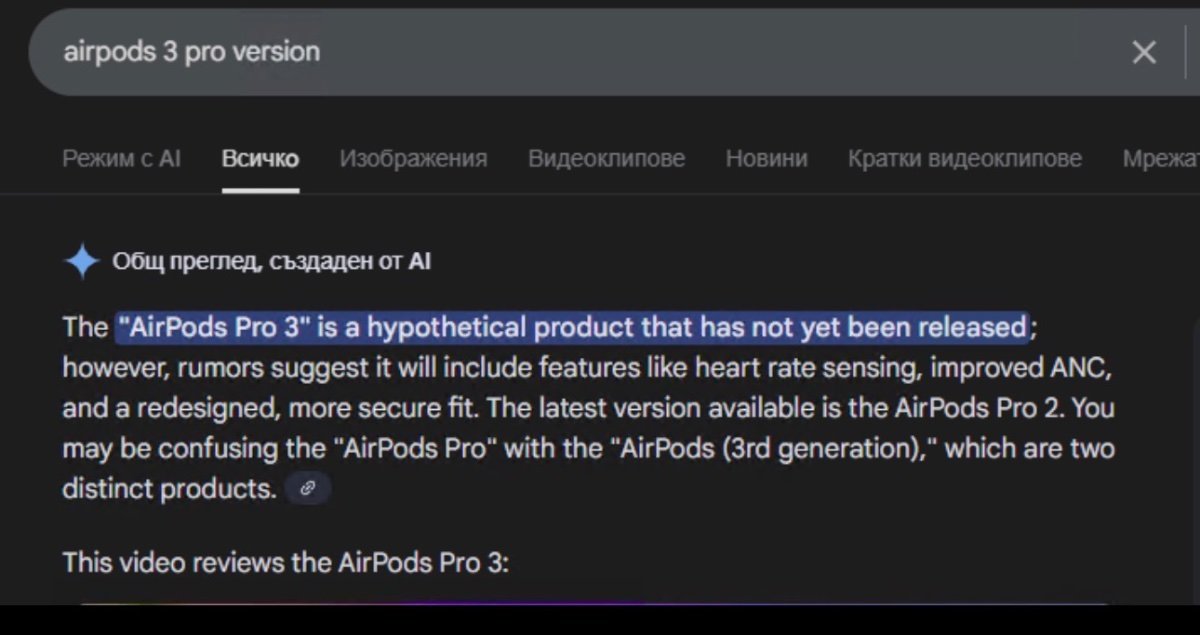Open the Изображения tab

[x=413, y=158]
